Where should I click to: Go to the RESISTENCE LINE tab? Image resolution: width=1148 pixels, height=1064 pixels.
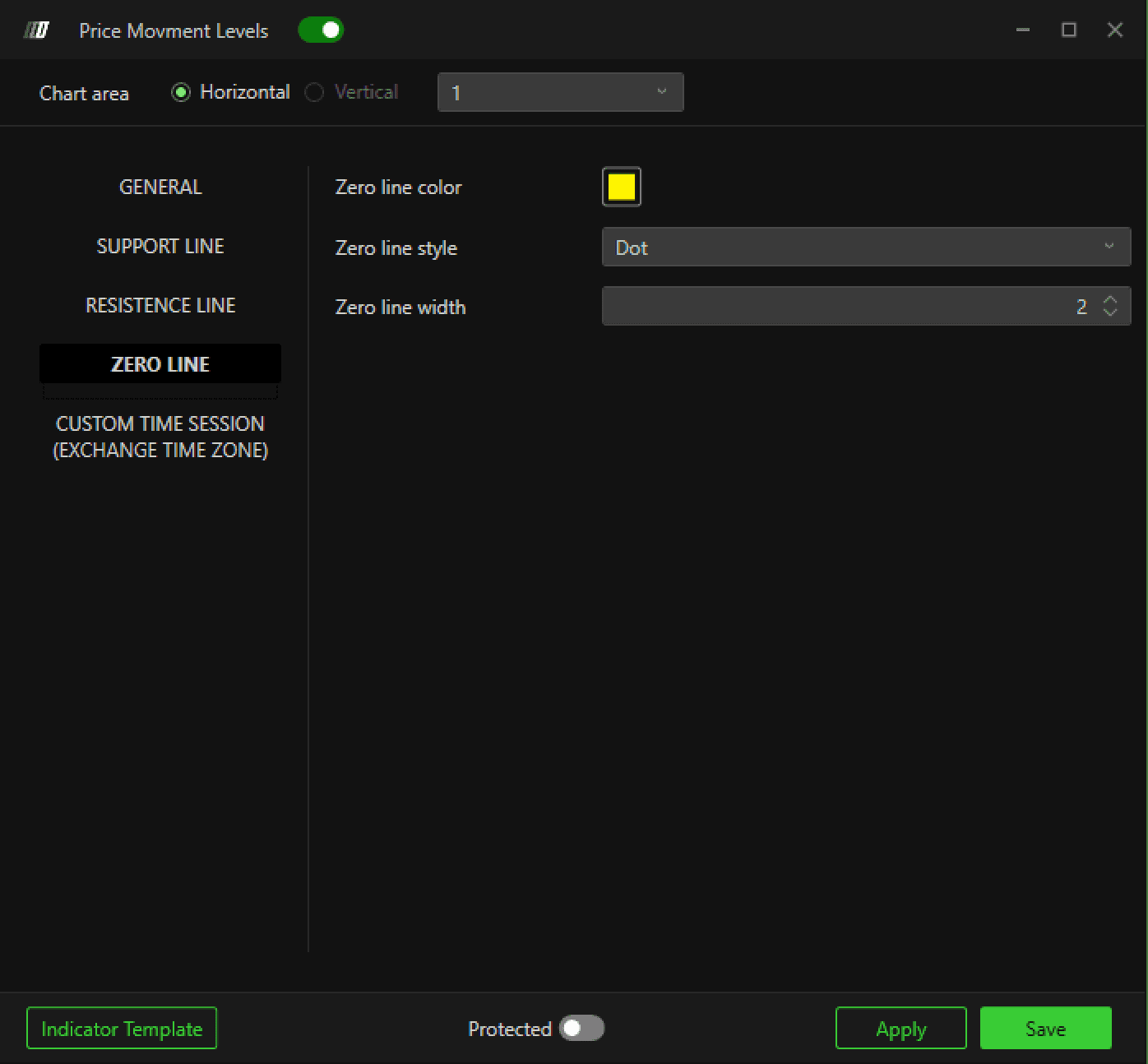[160, 305]
